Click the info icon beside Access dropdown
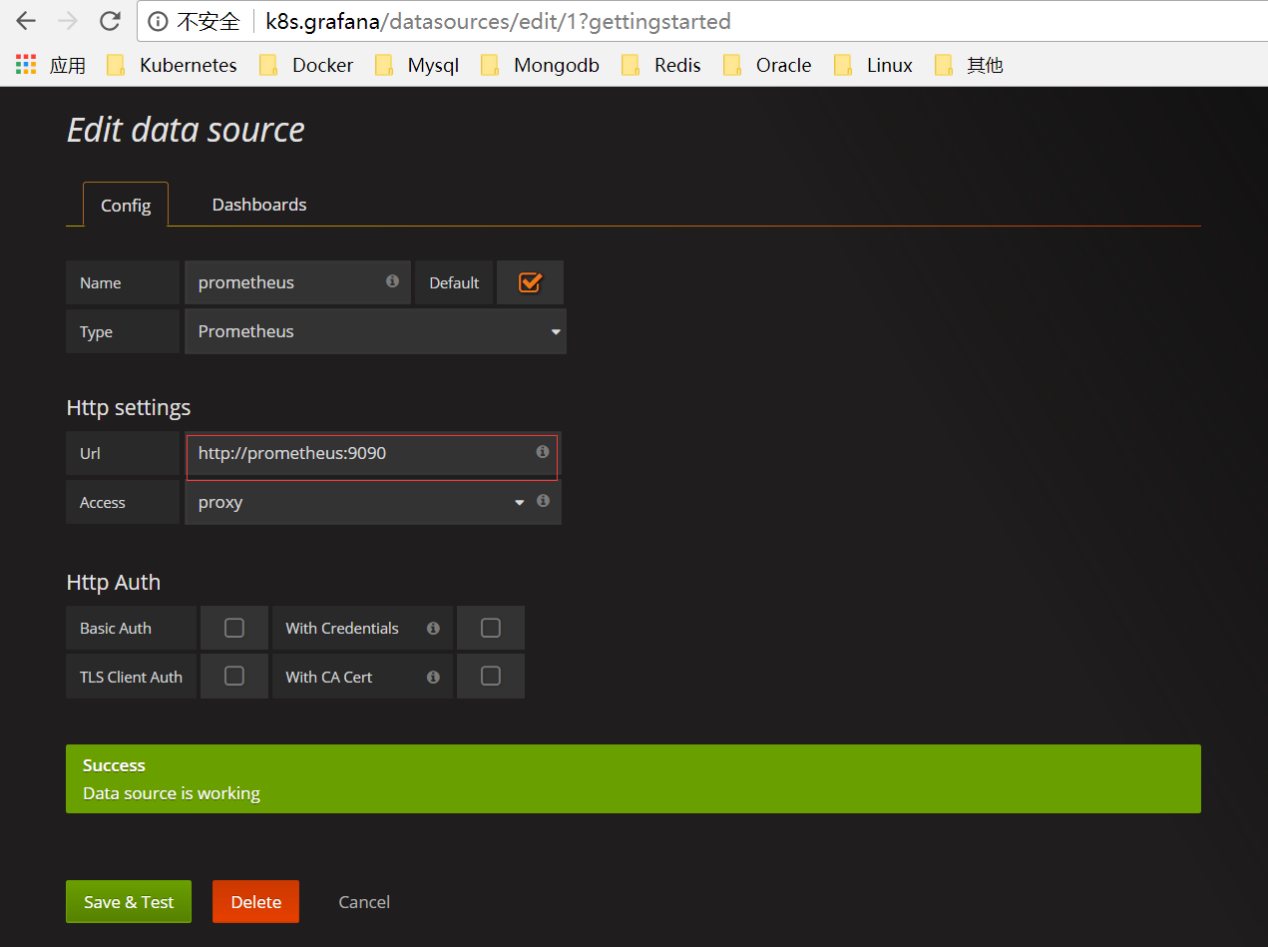Image resolution: width=1268 pixels, height=947 pixels. 543,501
